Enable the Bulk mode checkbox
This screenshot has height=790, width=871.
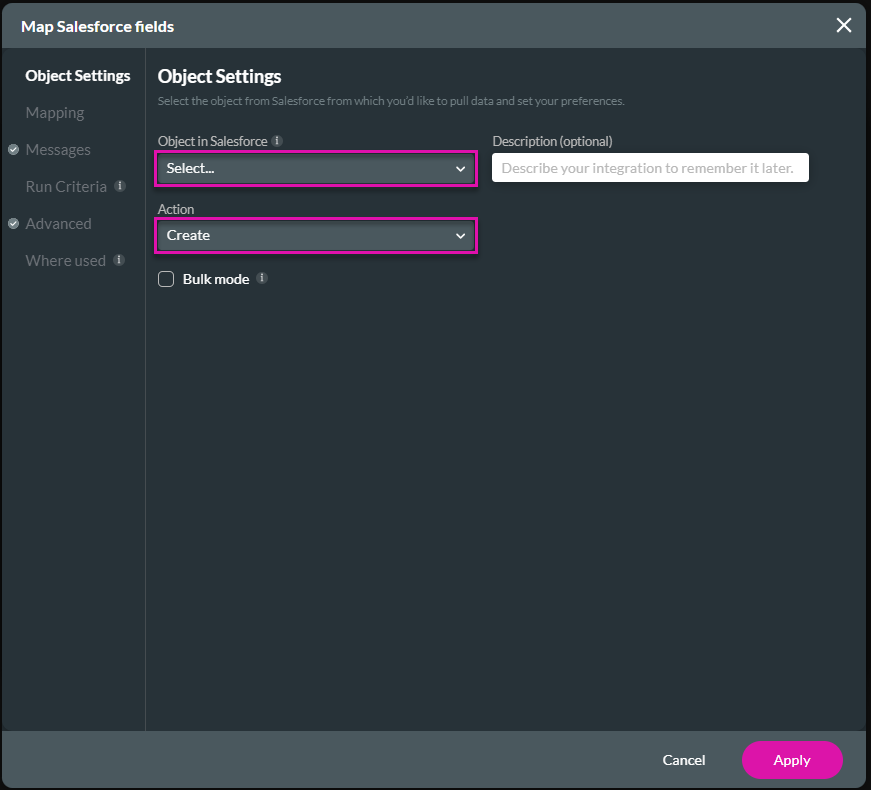tap(166, 279)
